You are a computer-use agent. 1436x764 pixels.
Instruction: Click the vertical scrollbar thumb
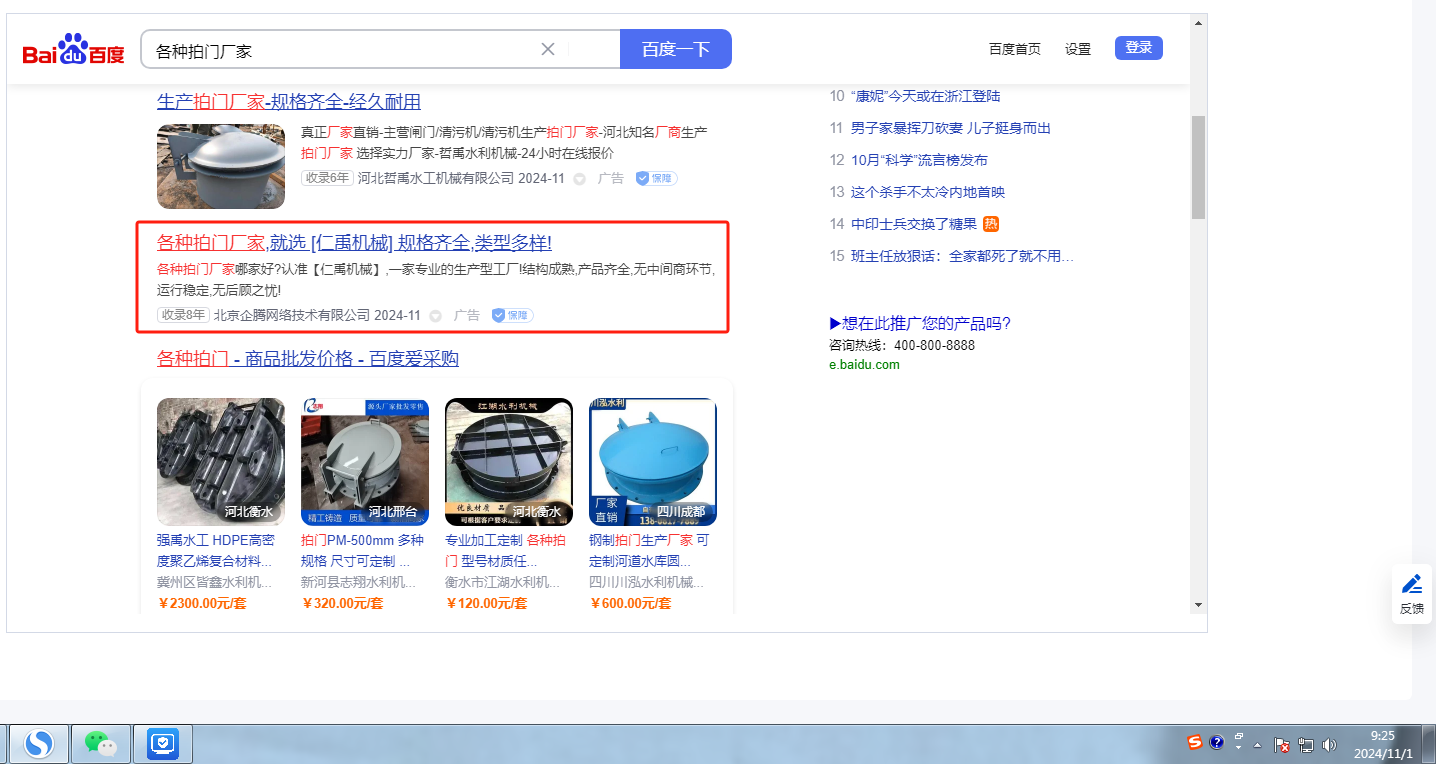click(1198, 167)
